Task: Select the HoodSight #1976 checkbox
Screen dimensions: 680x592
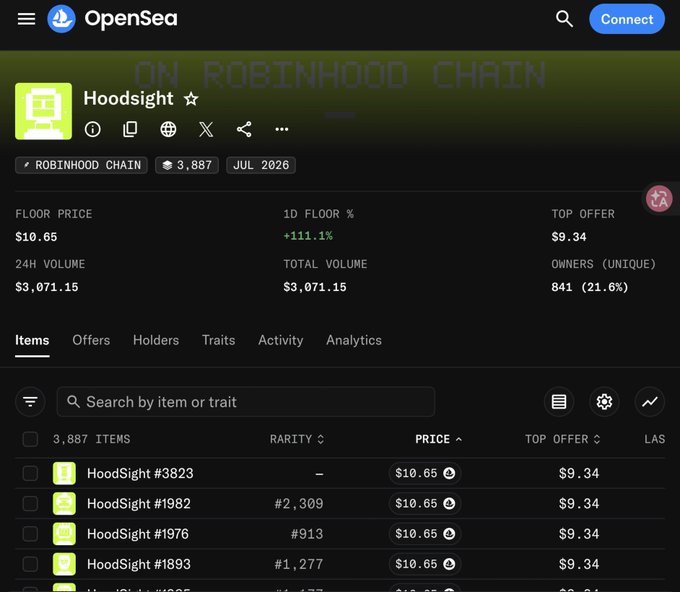Action: (30, 534)
